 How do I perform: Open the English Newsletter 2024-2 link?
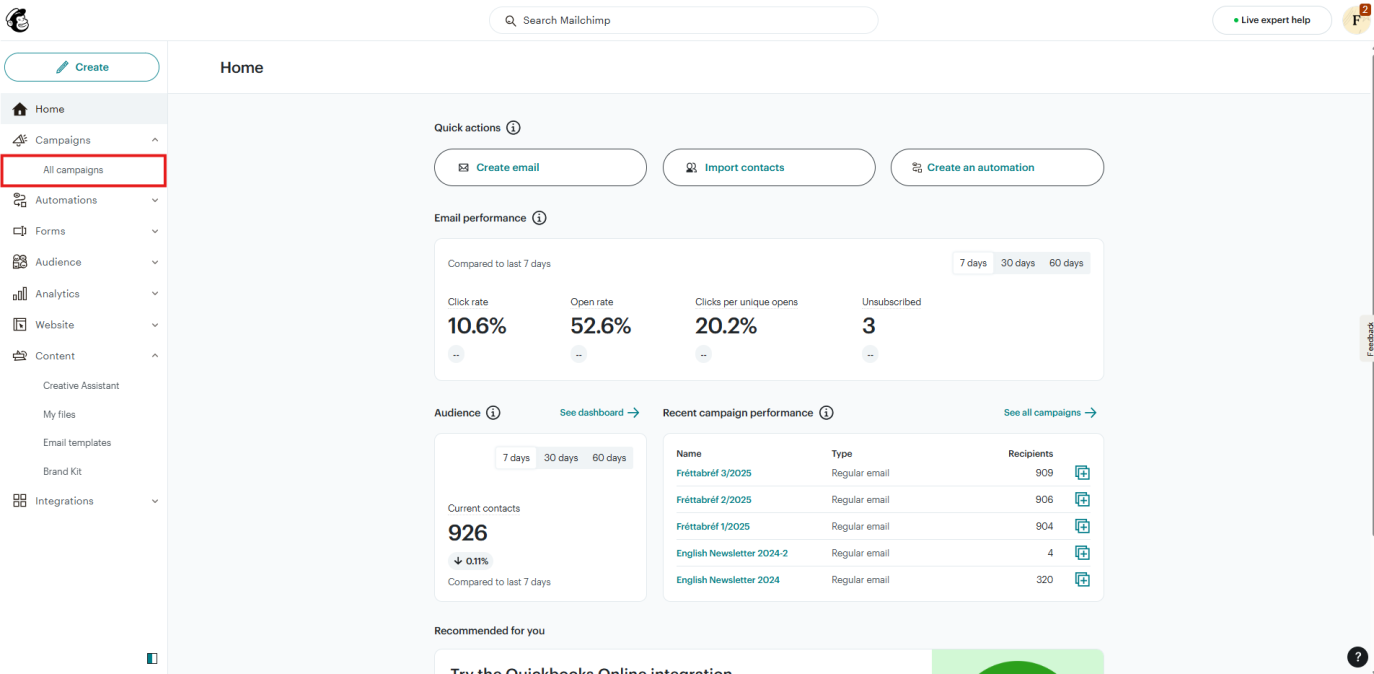click(732, 553)
